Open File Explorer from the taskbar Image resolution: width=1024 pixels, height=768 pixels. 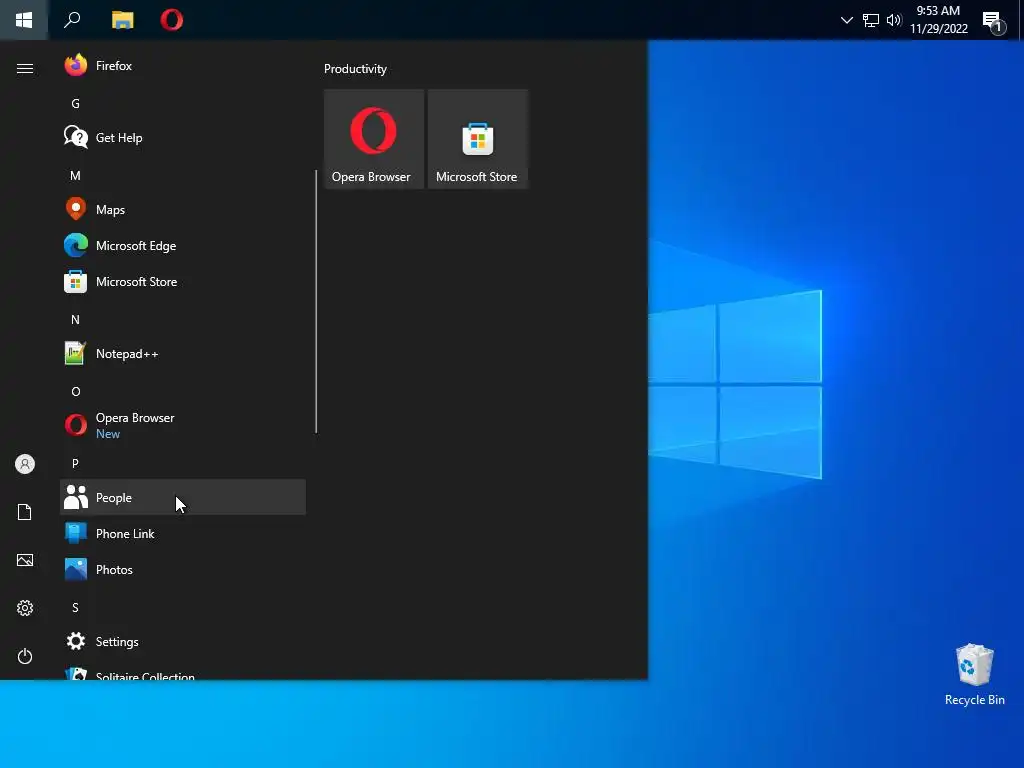tap(122, 20)
